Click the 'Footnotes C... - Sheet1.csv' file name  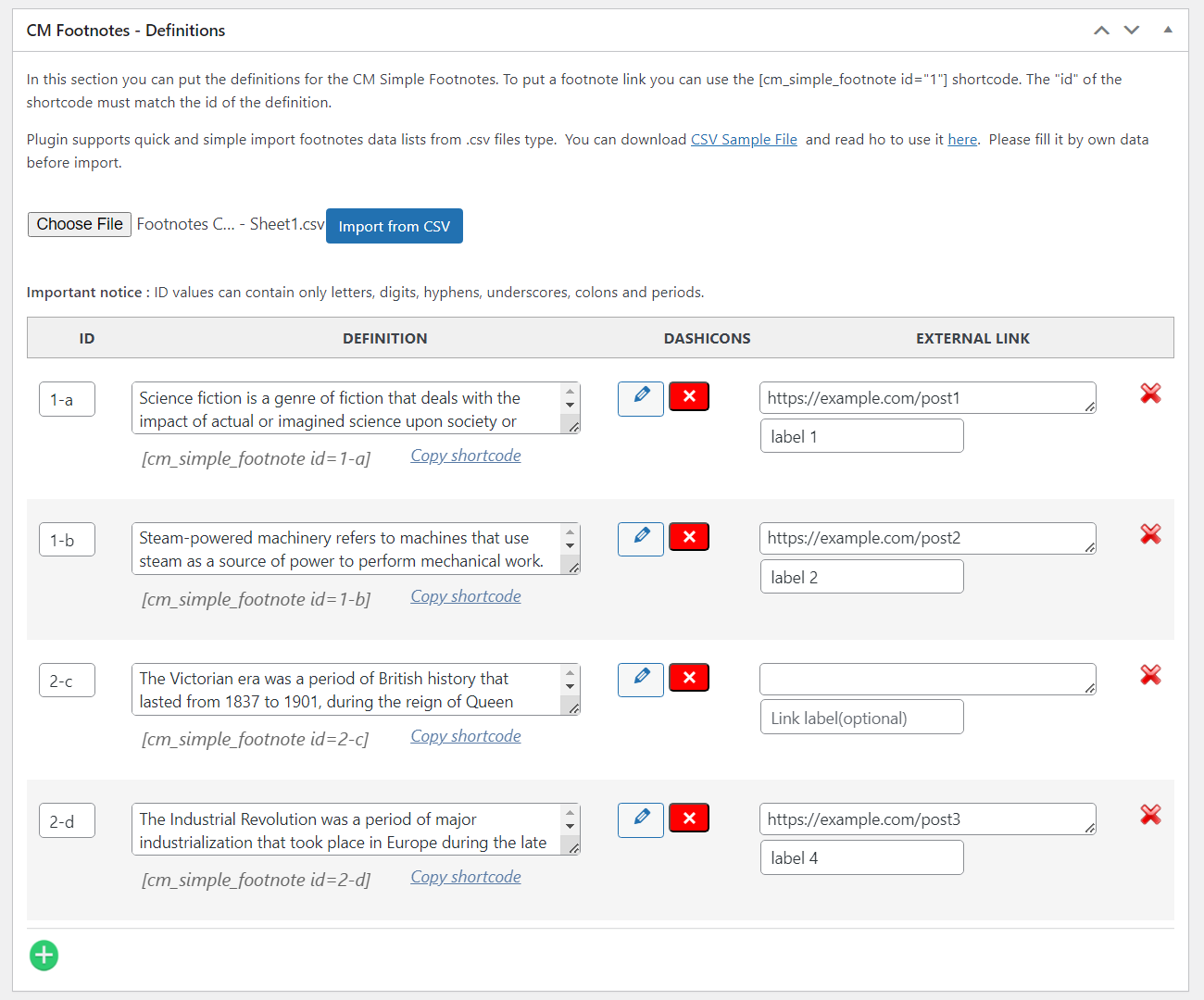pos(231,224)
